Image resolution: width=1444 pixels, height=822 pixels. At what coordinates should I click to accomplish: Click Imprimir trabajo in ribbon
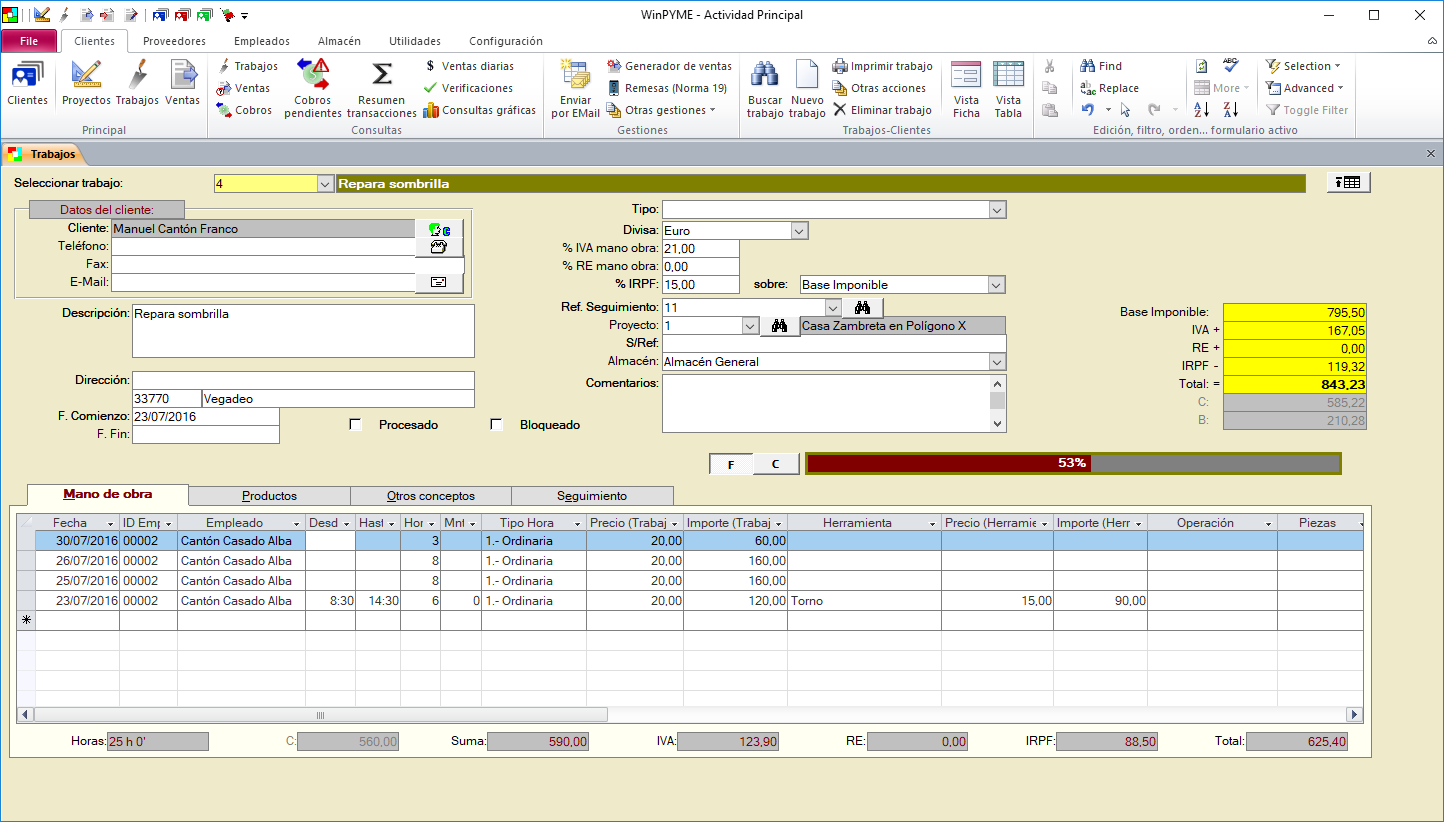point(882,66)
